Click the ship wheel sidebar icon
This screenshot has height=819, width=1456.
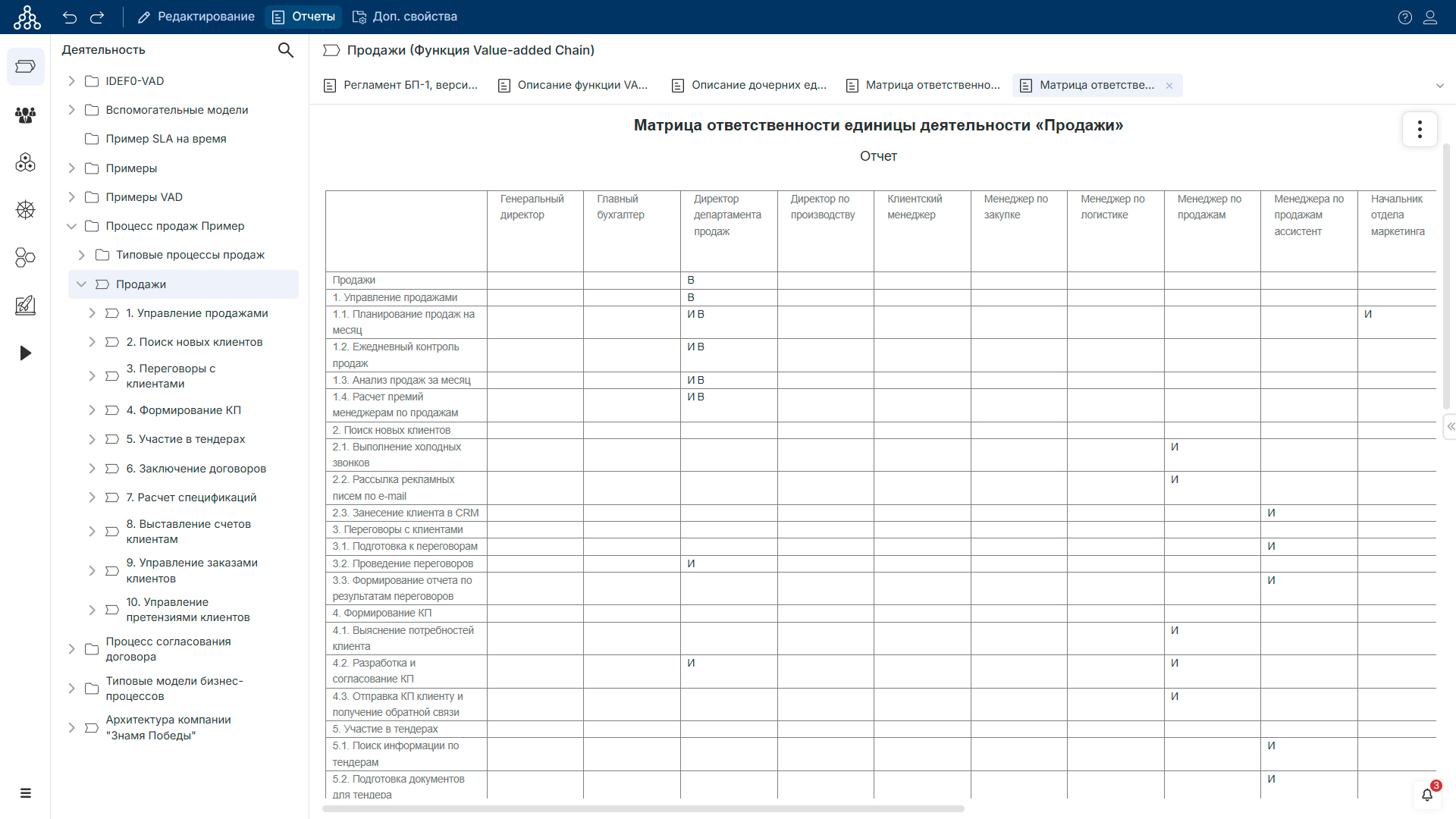[25, 210]
